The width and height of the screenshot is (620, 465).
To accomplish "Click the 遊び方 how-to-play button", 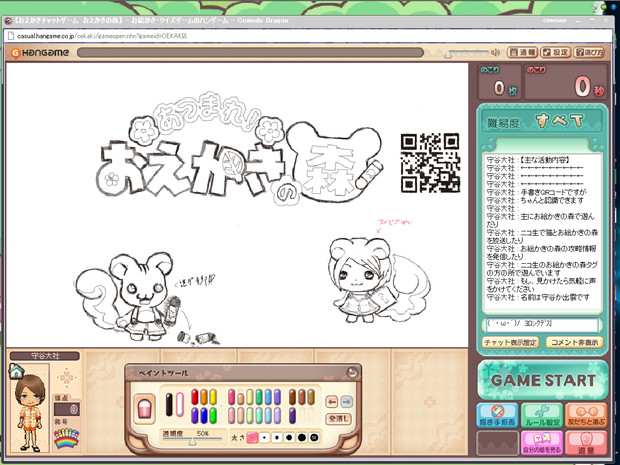I will coord(590,52).
